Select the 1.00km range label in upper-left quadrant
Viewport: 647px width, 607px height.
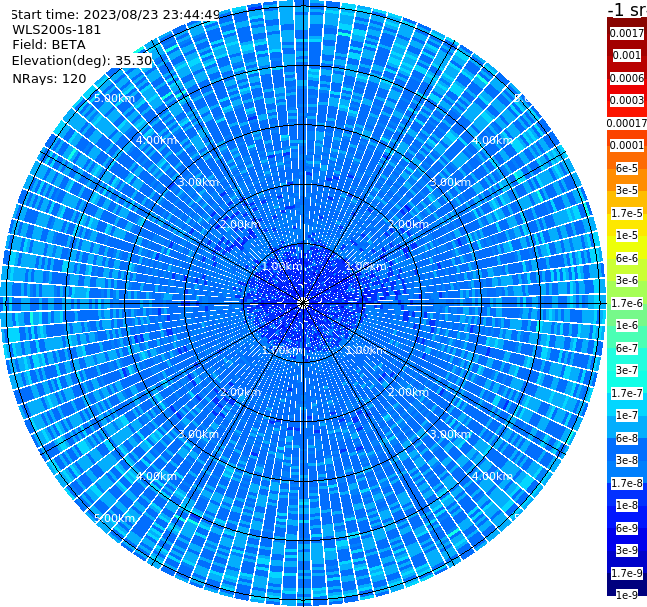click(282, 266)
